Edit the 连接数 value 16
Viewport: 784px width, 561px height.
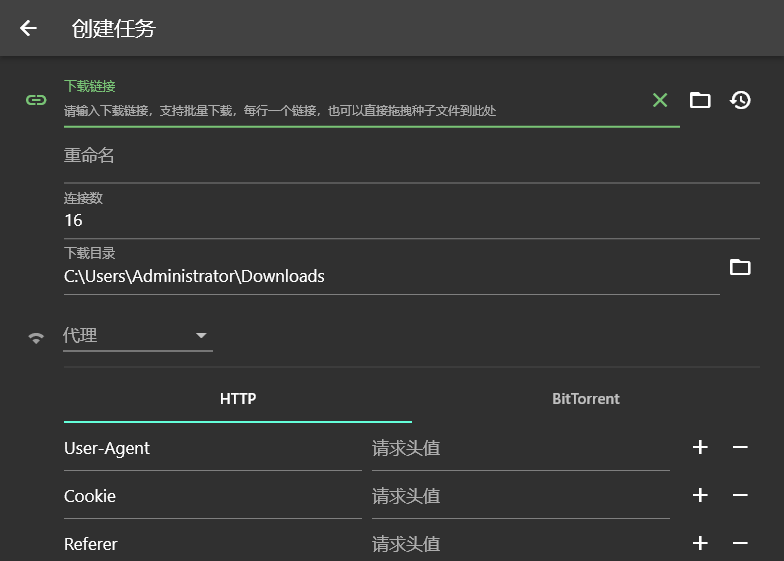(x=410, y=220)
